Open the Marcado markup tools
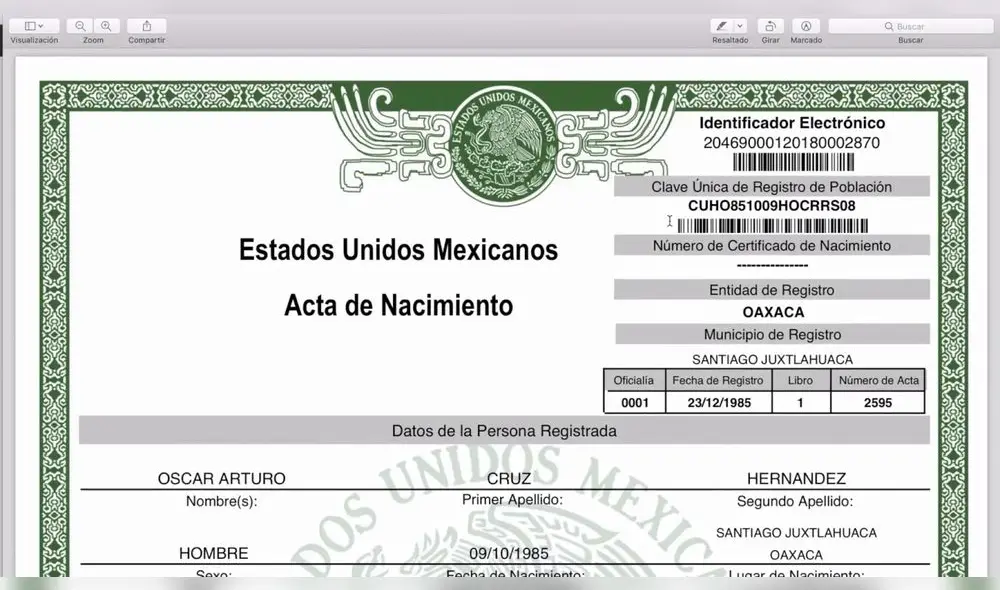This screenshot has width=1000, height=590. (806, 26)
